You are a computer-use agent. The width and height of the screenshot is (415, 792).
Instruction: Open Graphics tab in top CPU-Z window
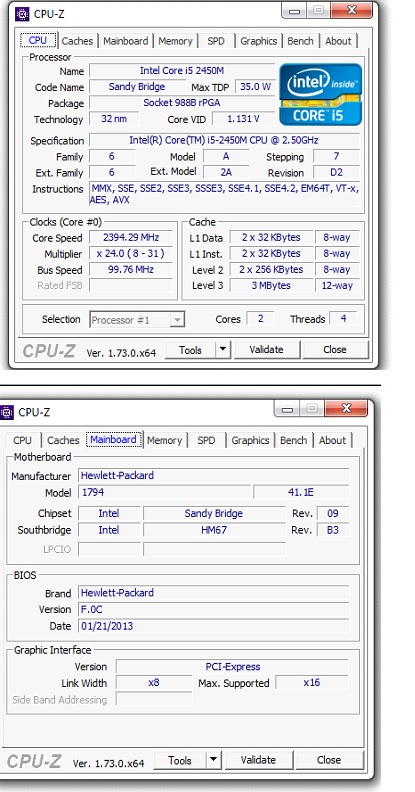pyautogui.click(x=258, y=41)
